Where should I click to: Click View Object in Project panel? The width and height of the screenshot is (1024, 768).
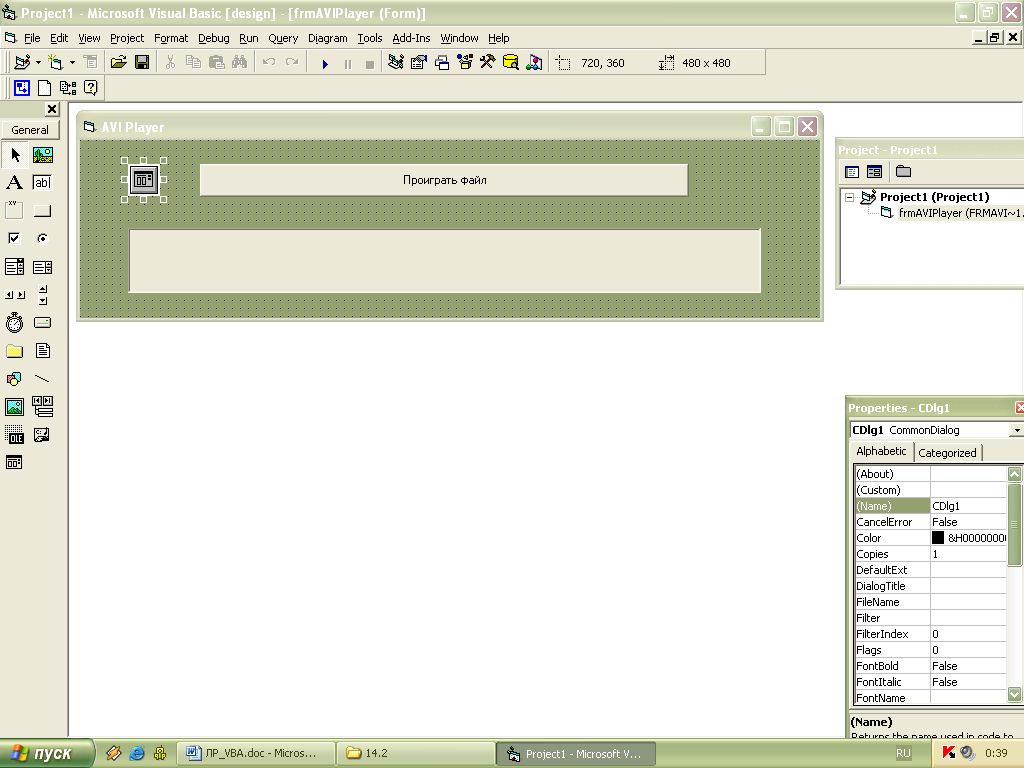click(874, 172)
